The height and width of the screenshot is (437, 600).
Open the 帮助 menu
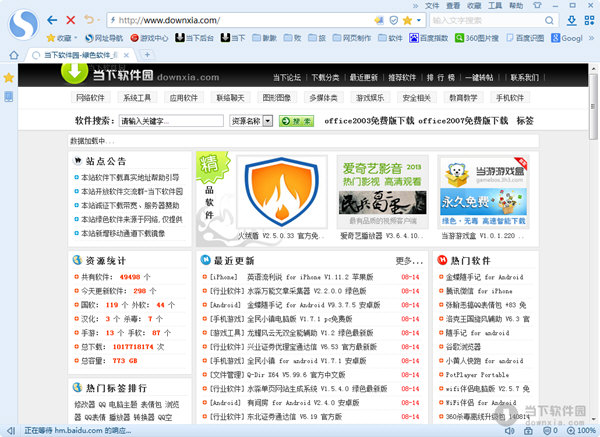(x=516, y=5)
